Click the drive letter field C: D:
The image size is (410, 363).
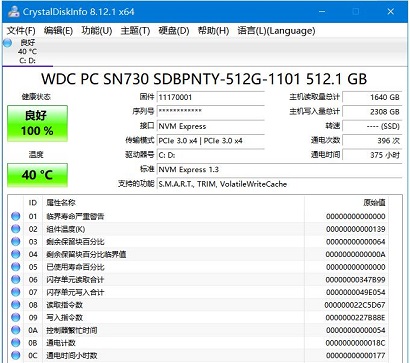tap(211, 155)
